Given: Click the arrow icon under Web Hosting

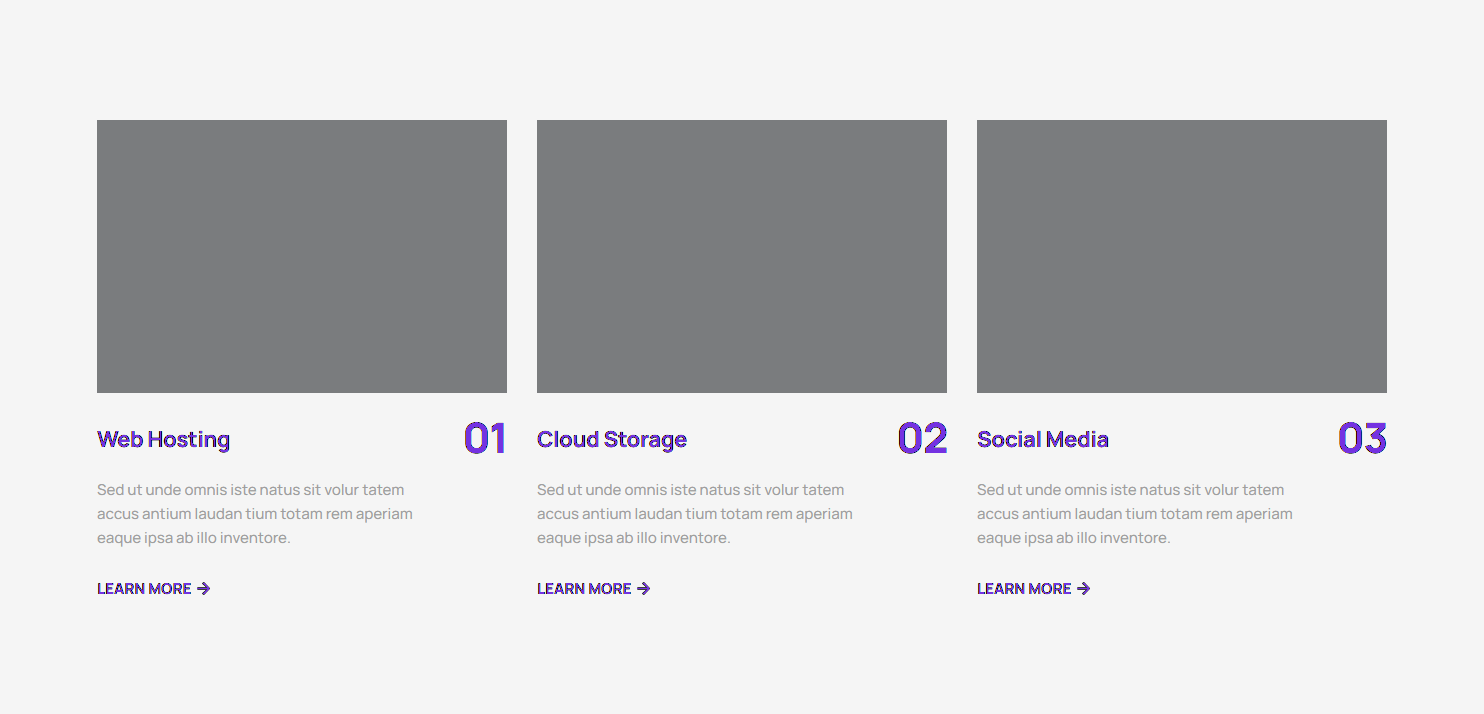Looking at the screenshot, I should (204, 589).
